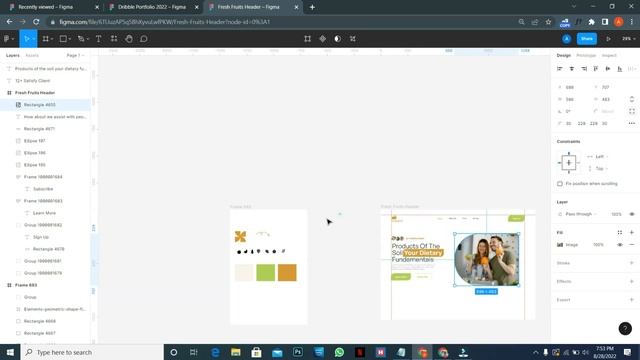This screenshot has height=360, width=640.
Task: Open the Figma main menu icon
Action: [x=7, y=39]
